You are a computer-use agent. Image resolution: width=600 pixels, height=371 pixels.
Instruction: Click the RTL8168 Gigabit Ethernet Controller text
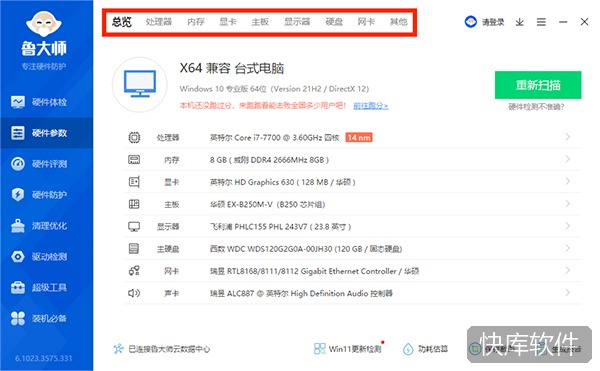314,271
